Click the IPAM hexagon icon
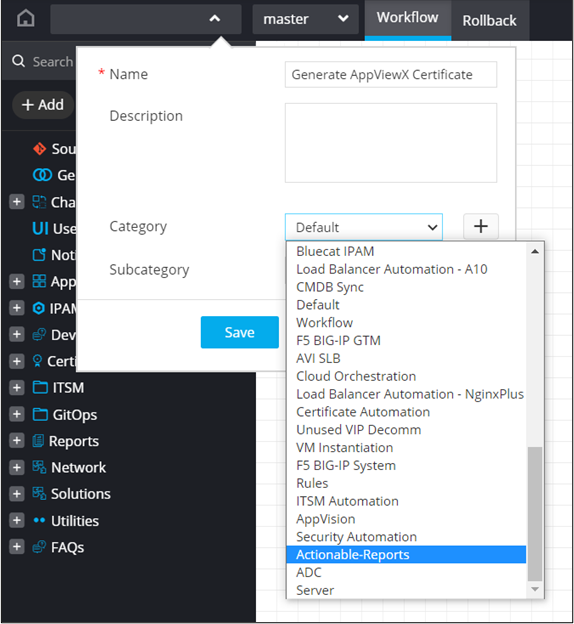This screenshot has height=624, width=574. pyautogui.click(x=39, y=308)
